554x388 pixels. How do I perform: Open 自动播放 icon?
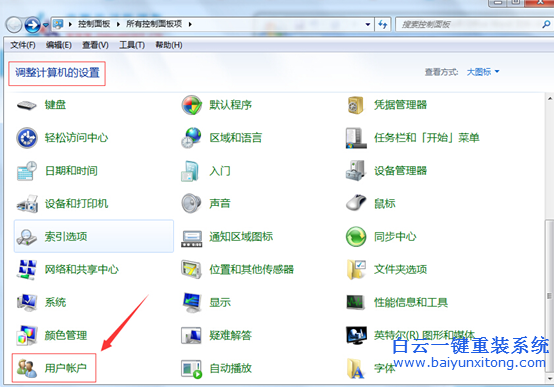point(191,369)
